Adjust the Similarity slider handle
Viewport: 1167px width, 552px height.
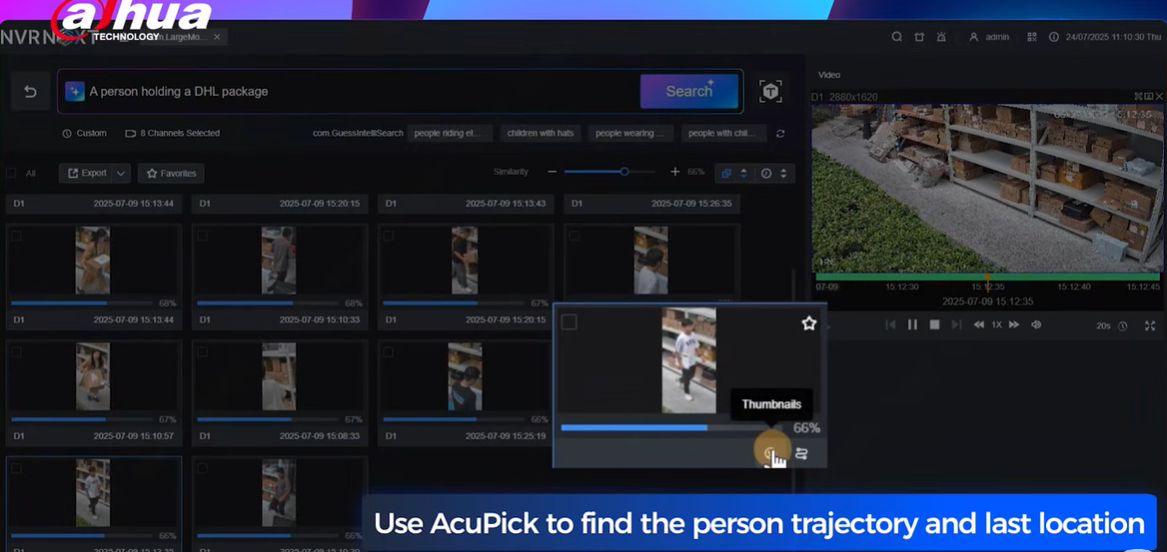coord(624,172)
